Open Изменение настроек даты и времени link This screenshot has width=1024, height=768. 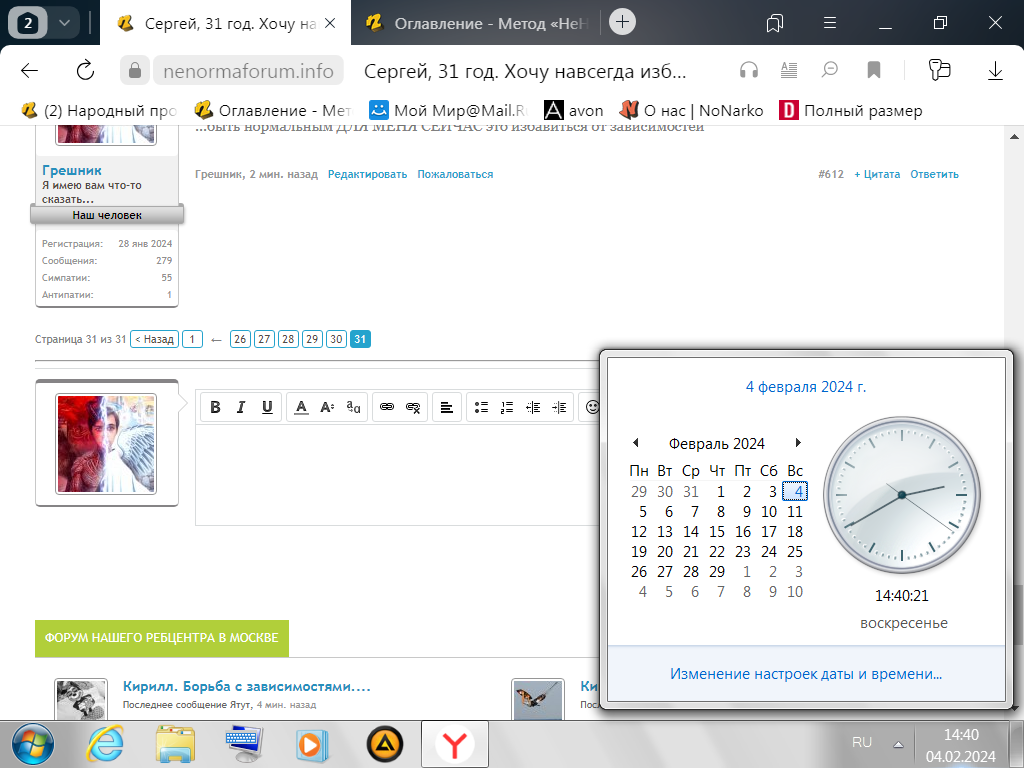point(806,674)
